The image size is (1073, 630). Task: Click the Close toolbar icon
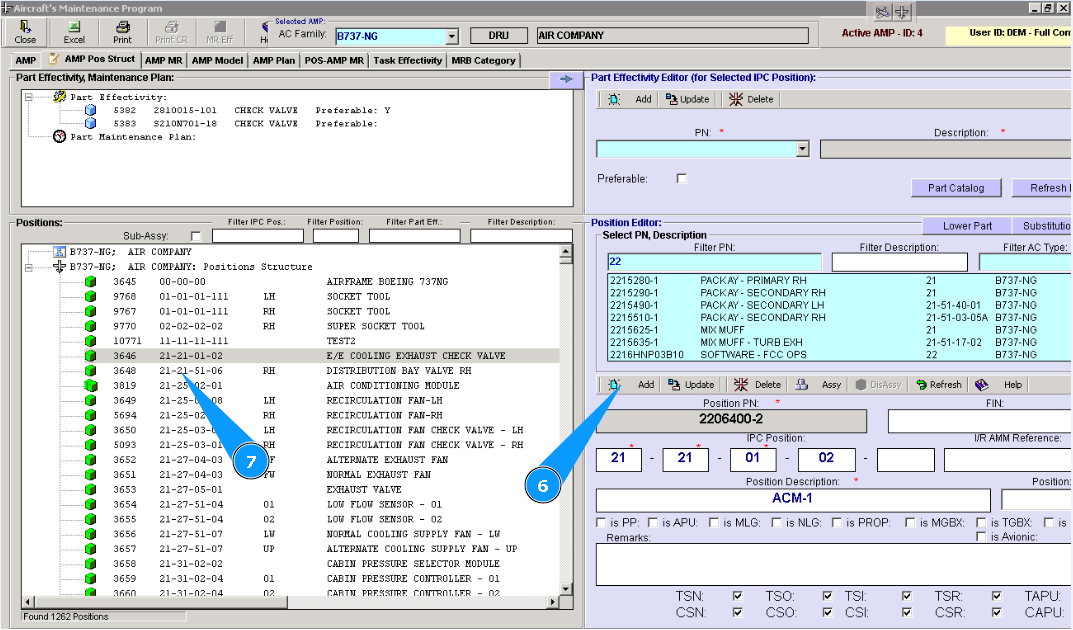point(26,32)
